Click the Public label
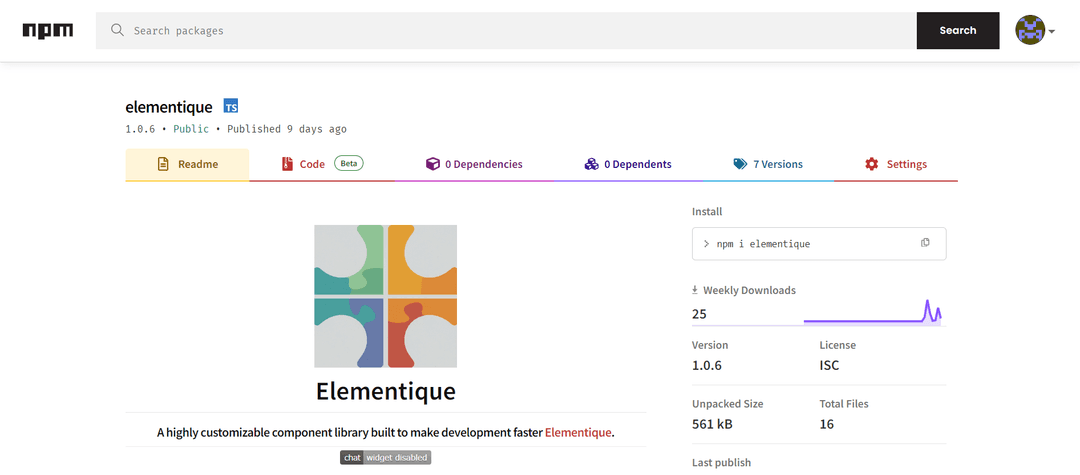The image size is (1080, 475). 191,129
